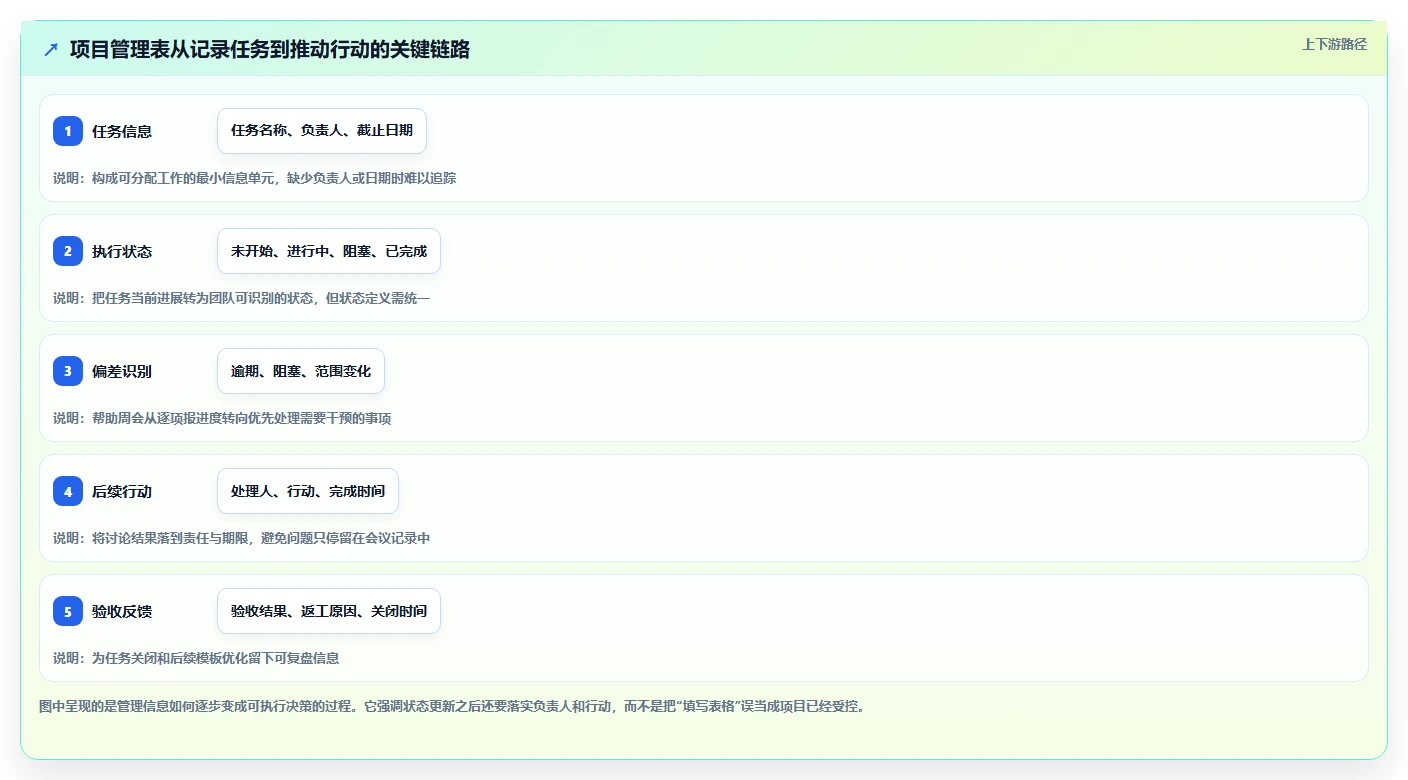The width and height of the screenshot is (1408, 780).
Task: Click the description starting 帮助周会从逐项报进度
Action: 222,418
